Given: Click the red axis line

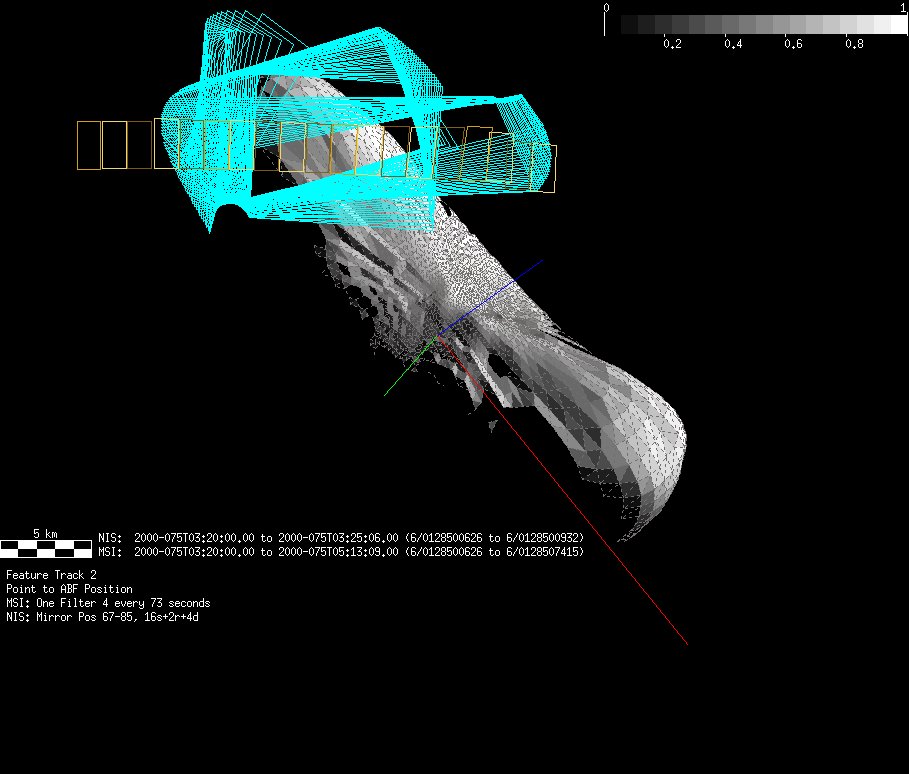Looking at the screenshot, I should click(x=562, y=490).
